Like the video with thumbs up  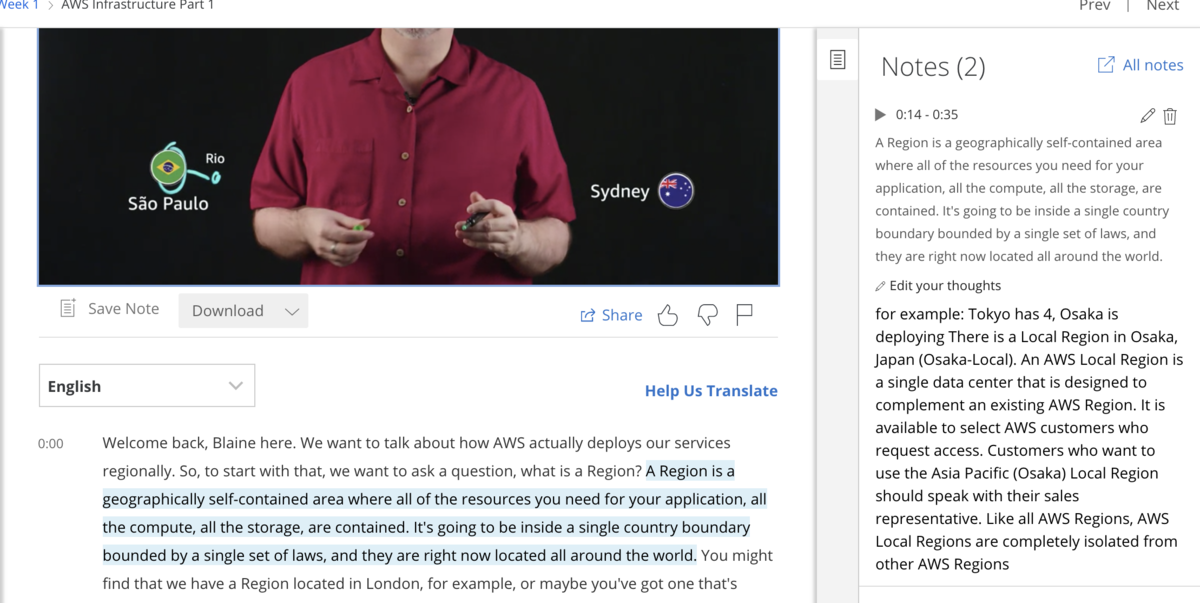pyautogui.click(x=668, y=315)
